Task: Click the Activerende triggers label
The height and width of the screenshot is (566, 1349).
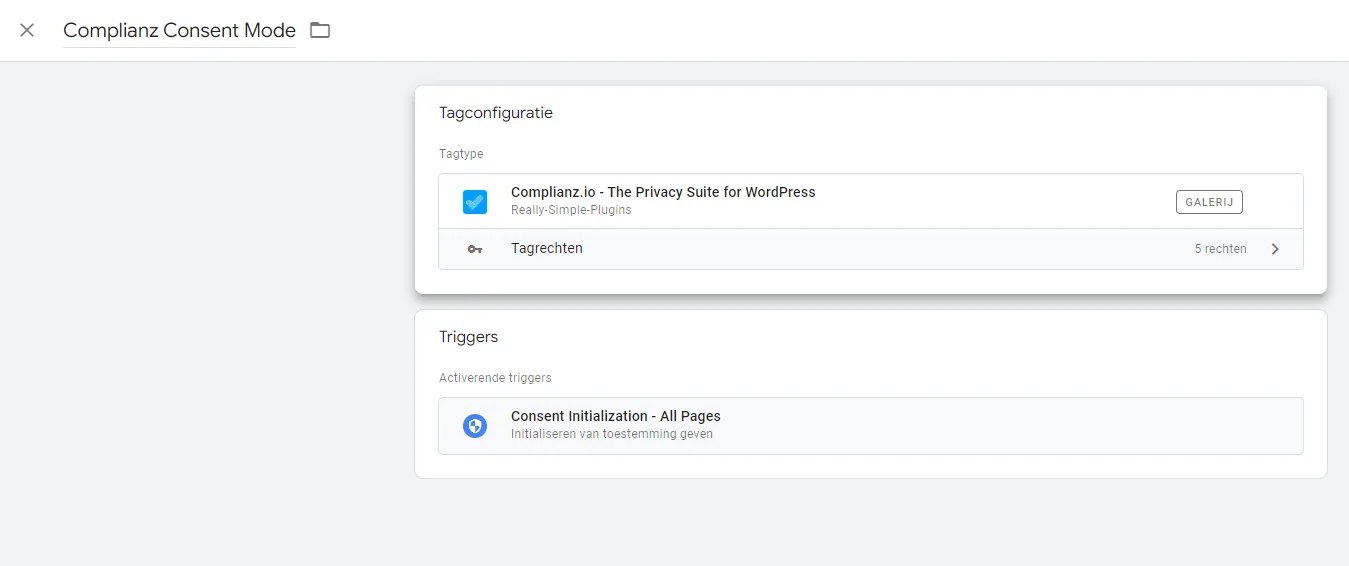Action: (x=495, y=378)
